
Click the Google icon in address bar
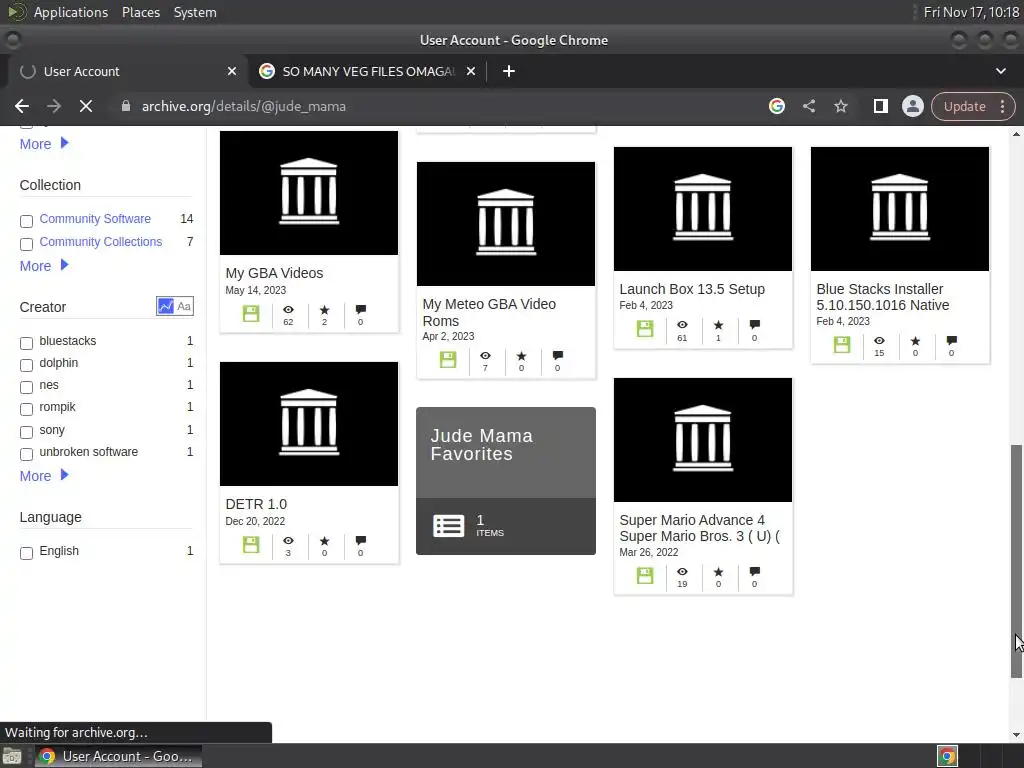coord(776,106)
